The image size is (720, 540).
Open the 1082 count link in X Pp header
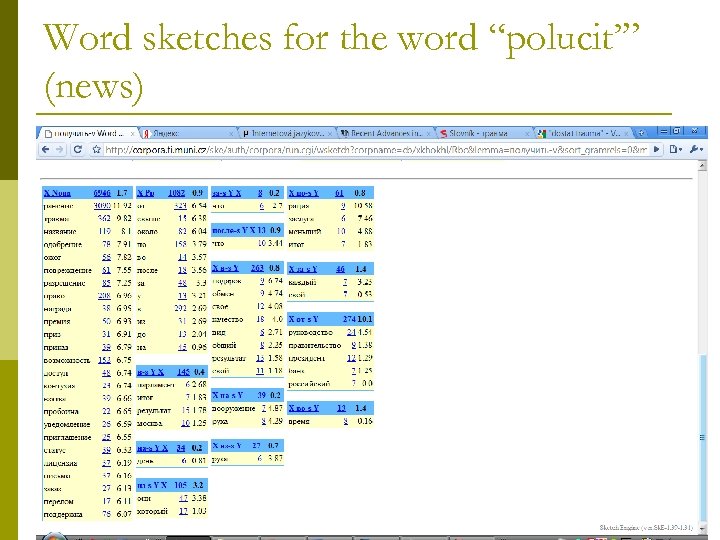click(x=176, y=193)
